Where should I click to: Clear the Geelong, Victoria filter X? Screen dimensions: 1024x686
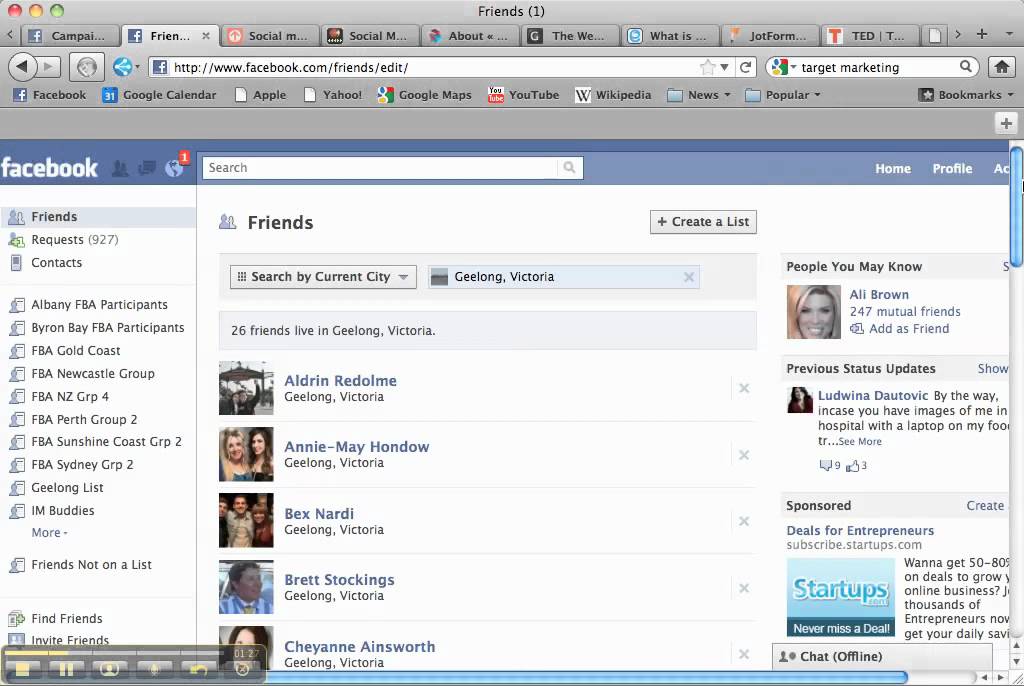click(688, 277)
